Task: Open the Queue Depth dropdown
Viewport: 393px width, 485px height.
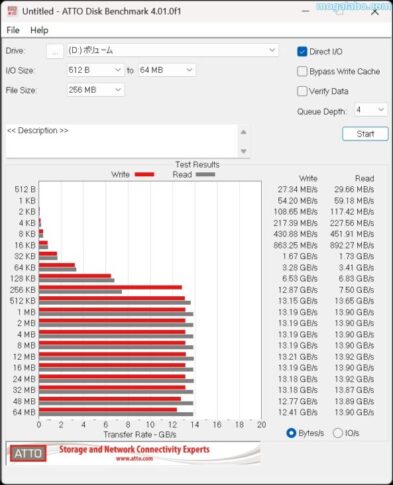Action: point(371,110)
